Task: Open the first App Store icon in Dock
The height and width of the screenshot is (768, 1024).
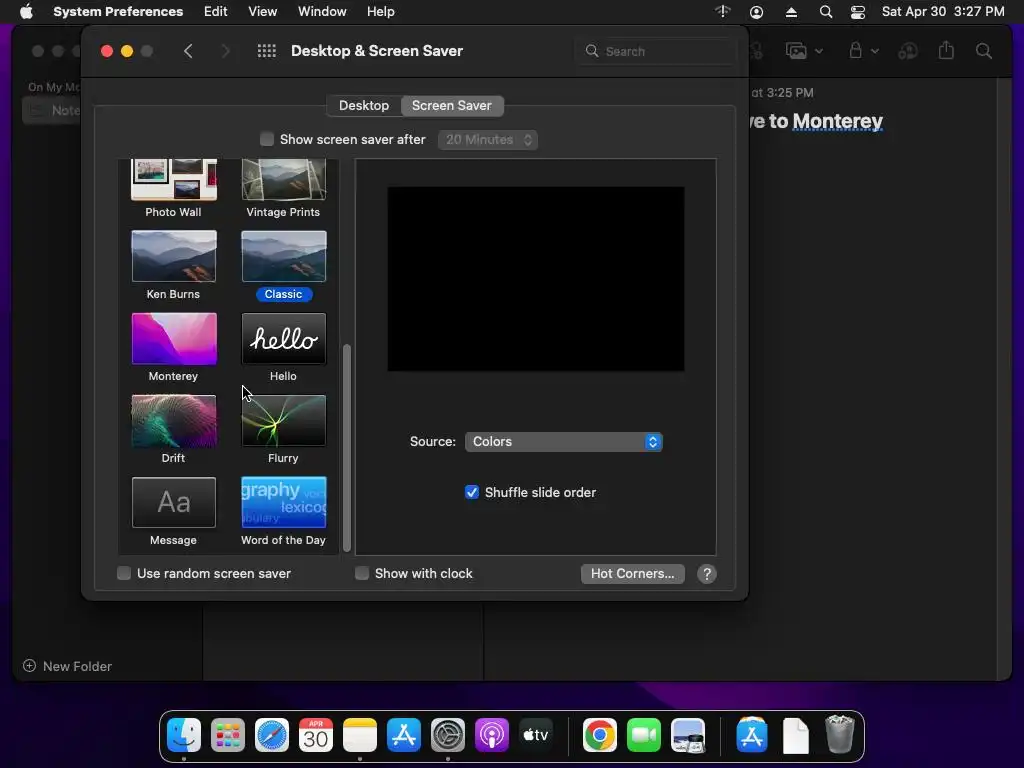Action: [404, 735]
